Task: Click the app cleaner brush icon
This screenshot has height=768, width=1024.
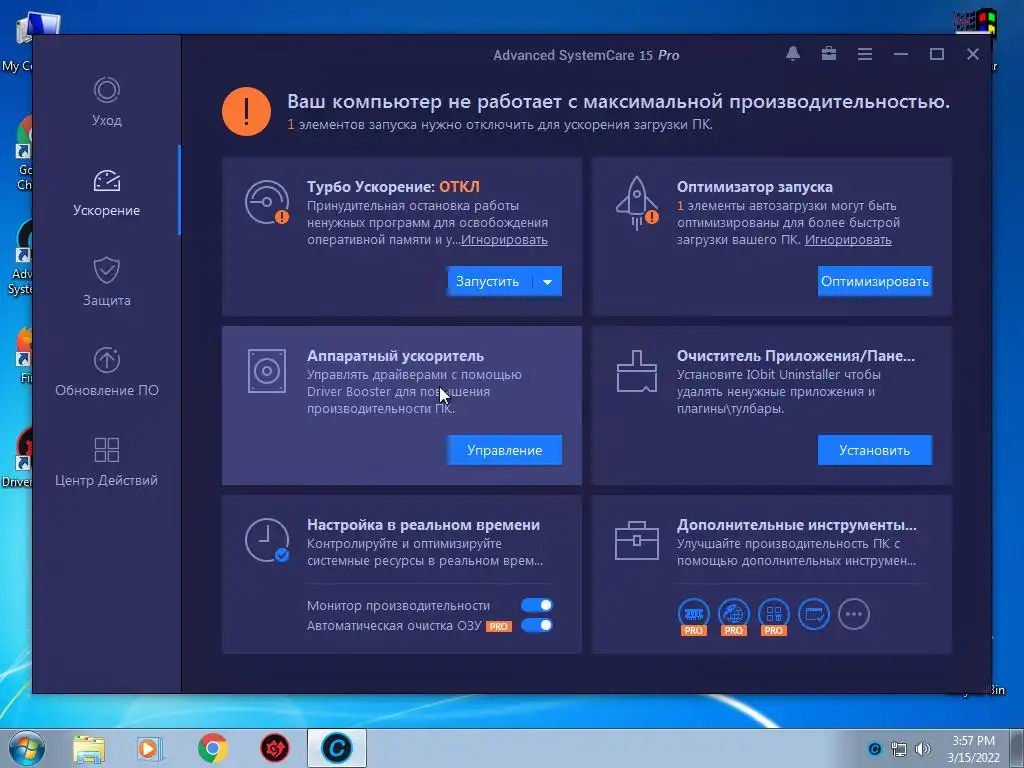Action: tap(637, 371)
